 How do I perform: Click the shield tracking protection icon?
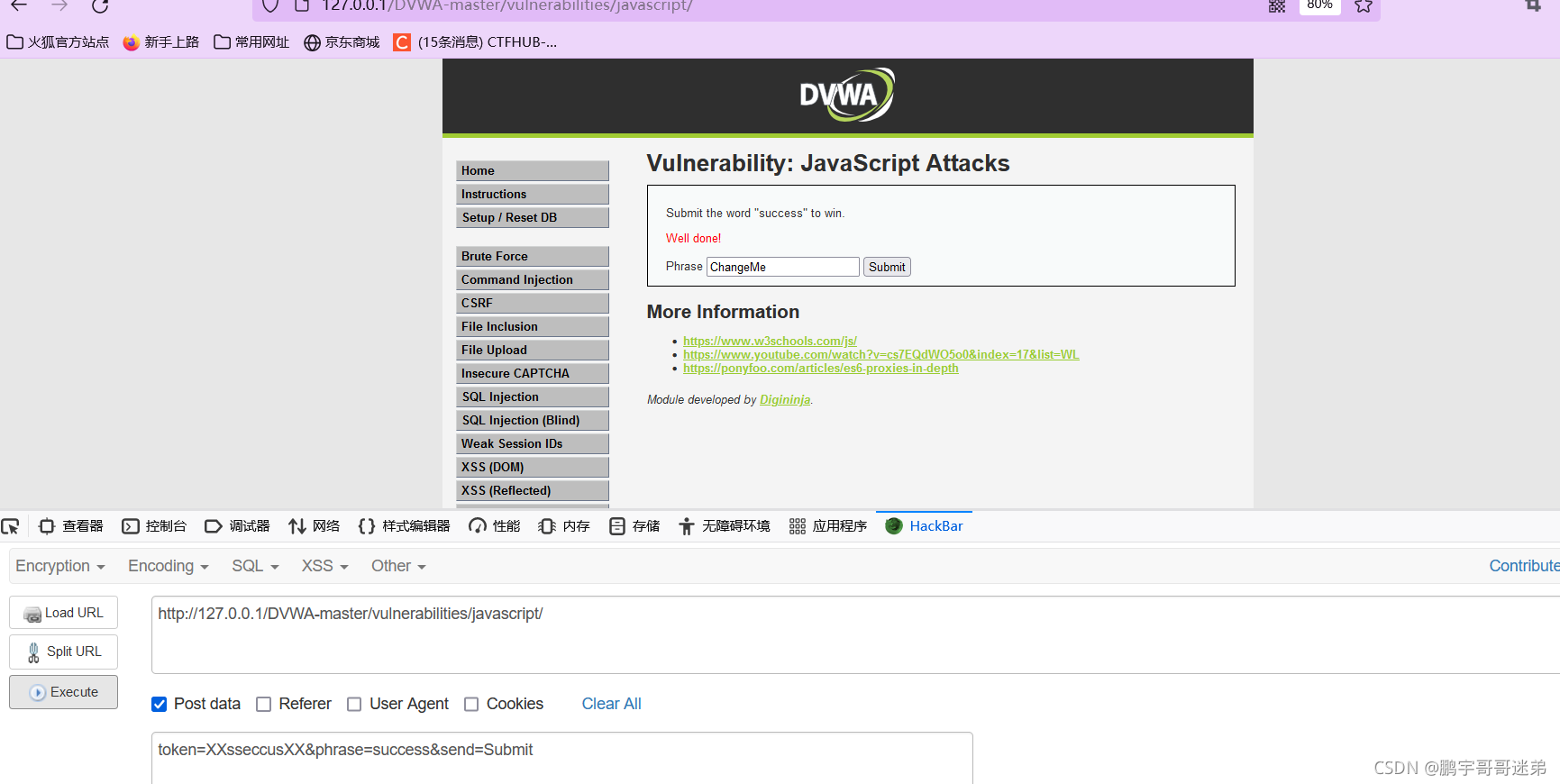(x=270, y=5)
